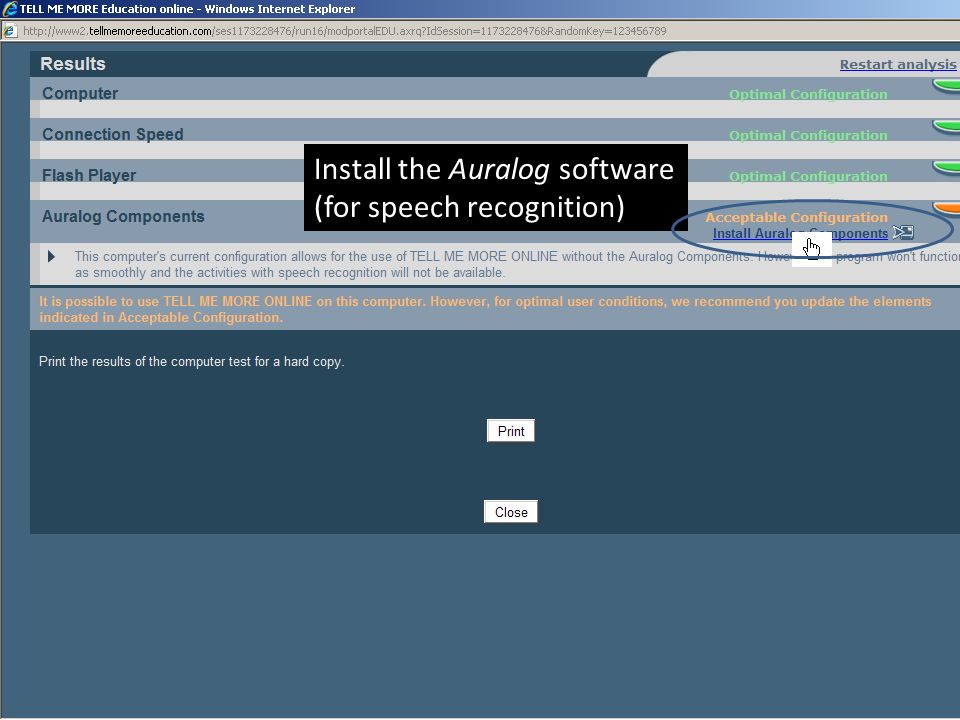Click the green status indicator for Computer
Viewport: 960px width, 720px height.
[x=946, y=86]
